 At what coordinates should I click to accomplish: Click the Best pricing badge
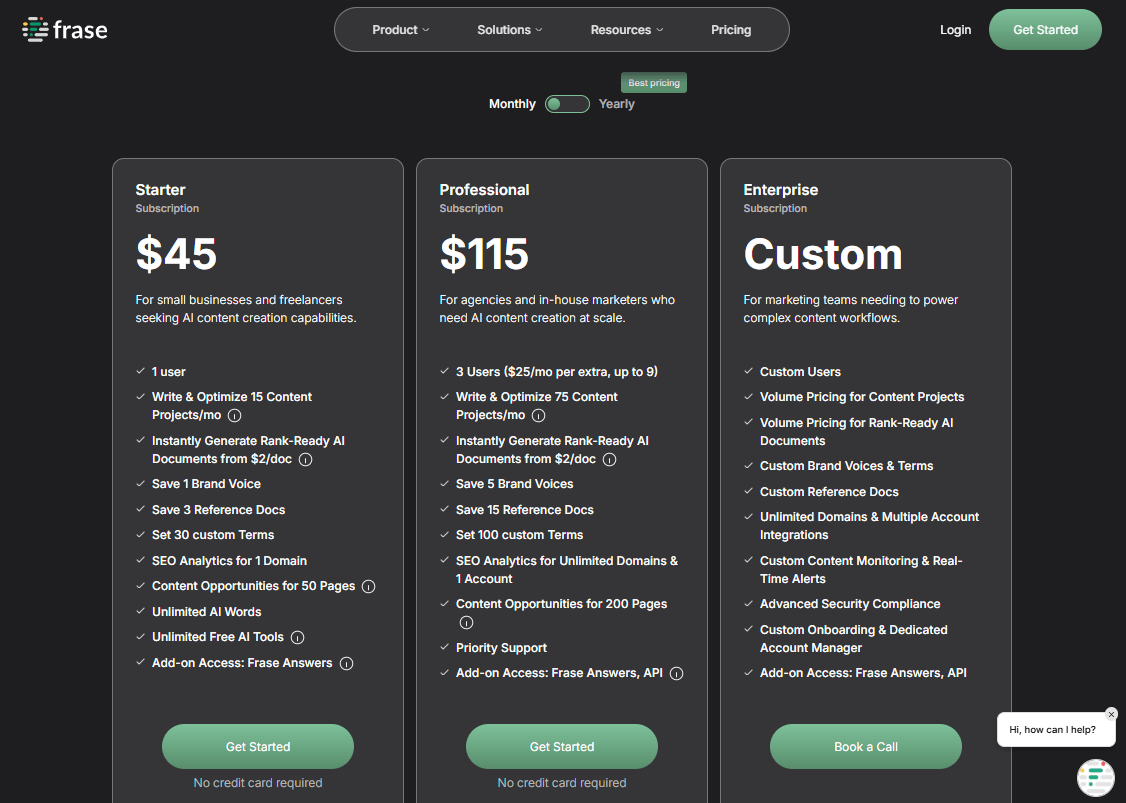pyautogui.click(x=653, y=83)
